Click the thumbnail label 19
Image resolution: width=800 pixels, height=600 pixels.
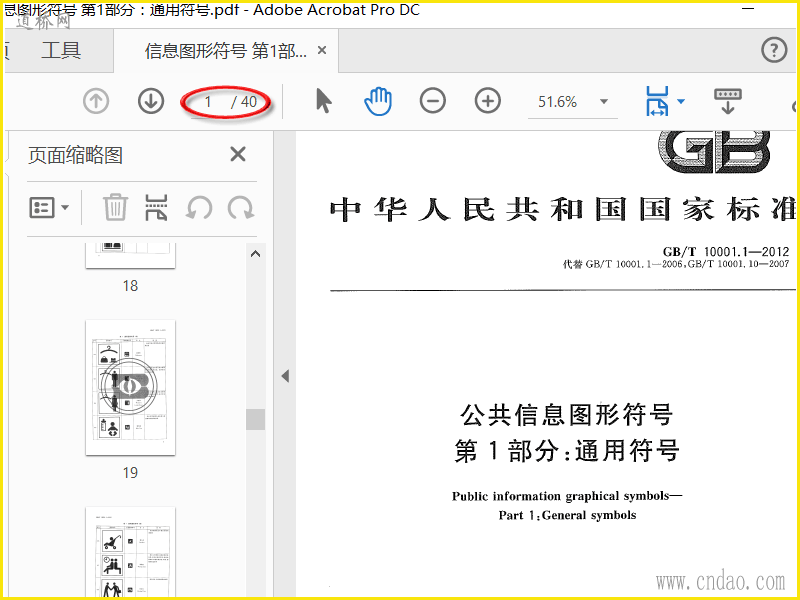click(130, 472)
